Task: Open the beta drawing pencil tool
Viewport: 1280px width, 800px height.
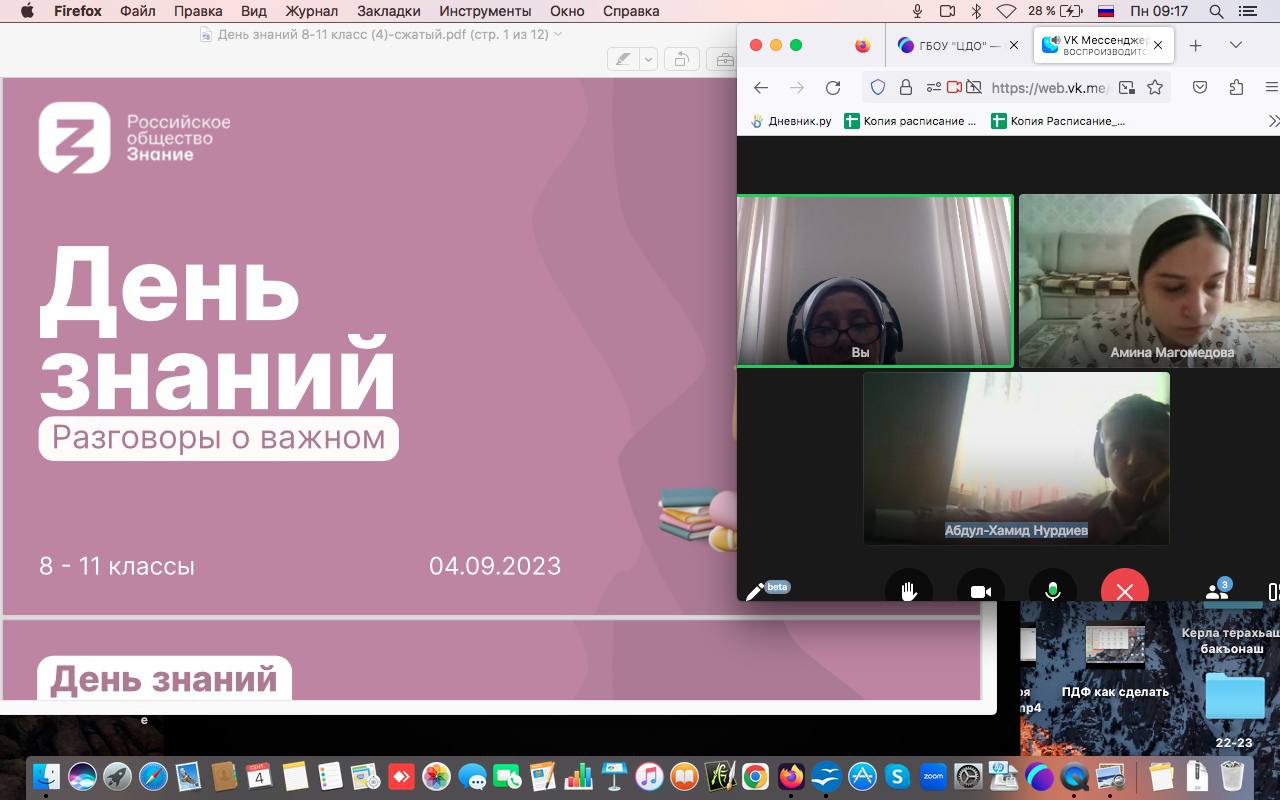Action: [755, 591]
